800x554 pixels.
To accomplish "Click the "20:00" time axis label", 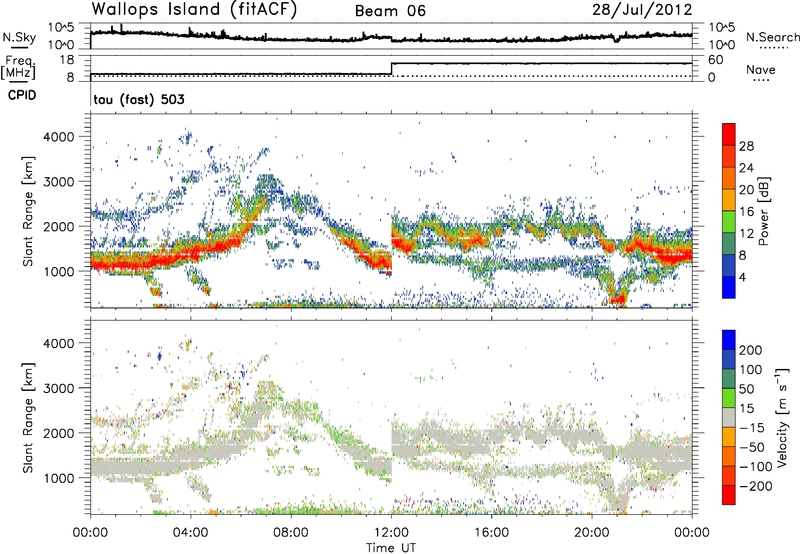I will pos(591,533).
